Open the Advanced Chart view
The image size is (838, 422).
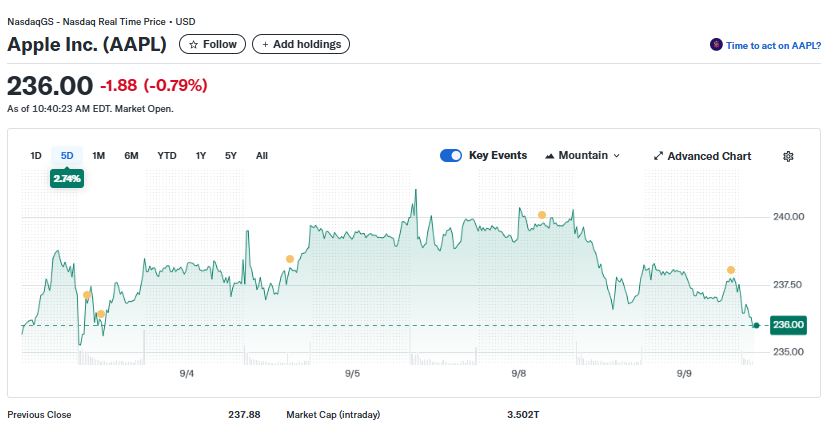coord(702,156)
